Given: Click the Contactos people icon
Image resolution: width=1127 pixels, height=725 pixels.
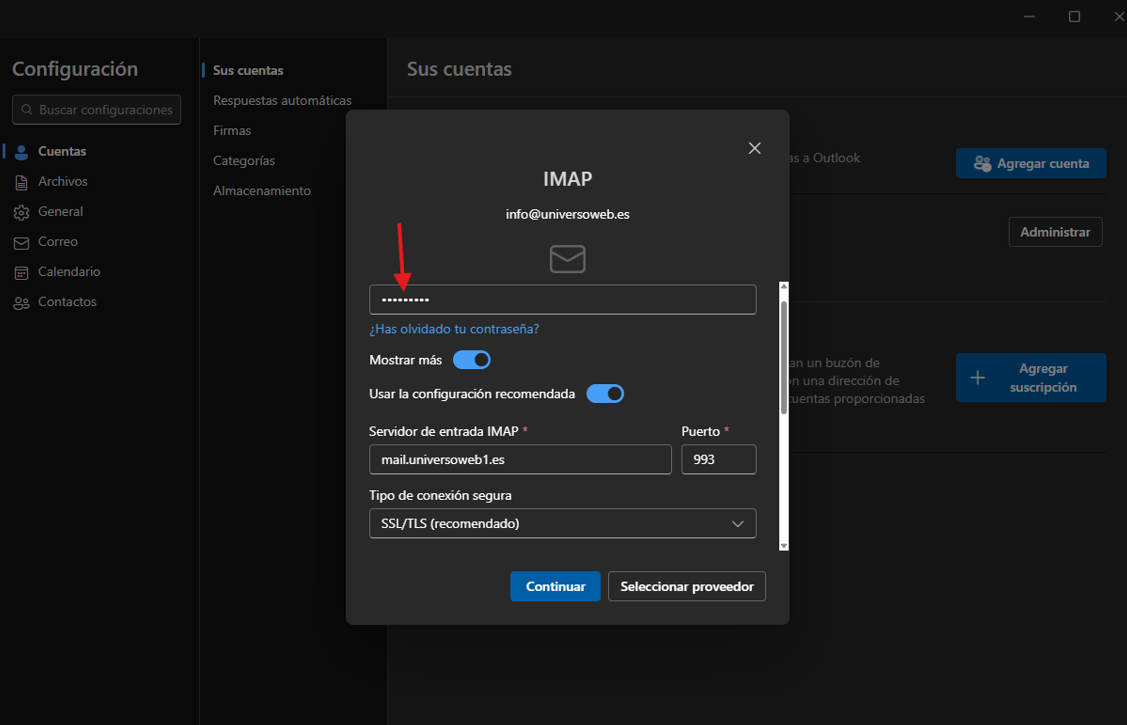Looking at the screenshot, I should click(21, 302).
